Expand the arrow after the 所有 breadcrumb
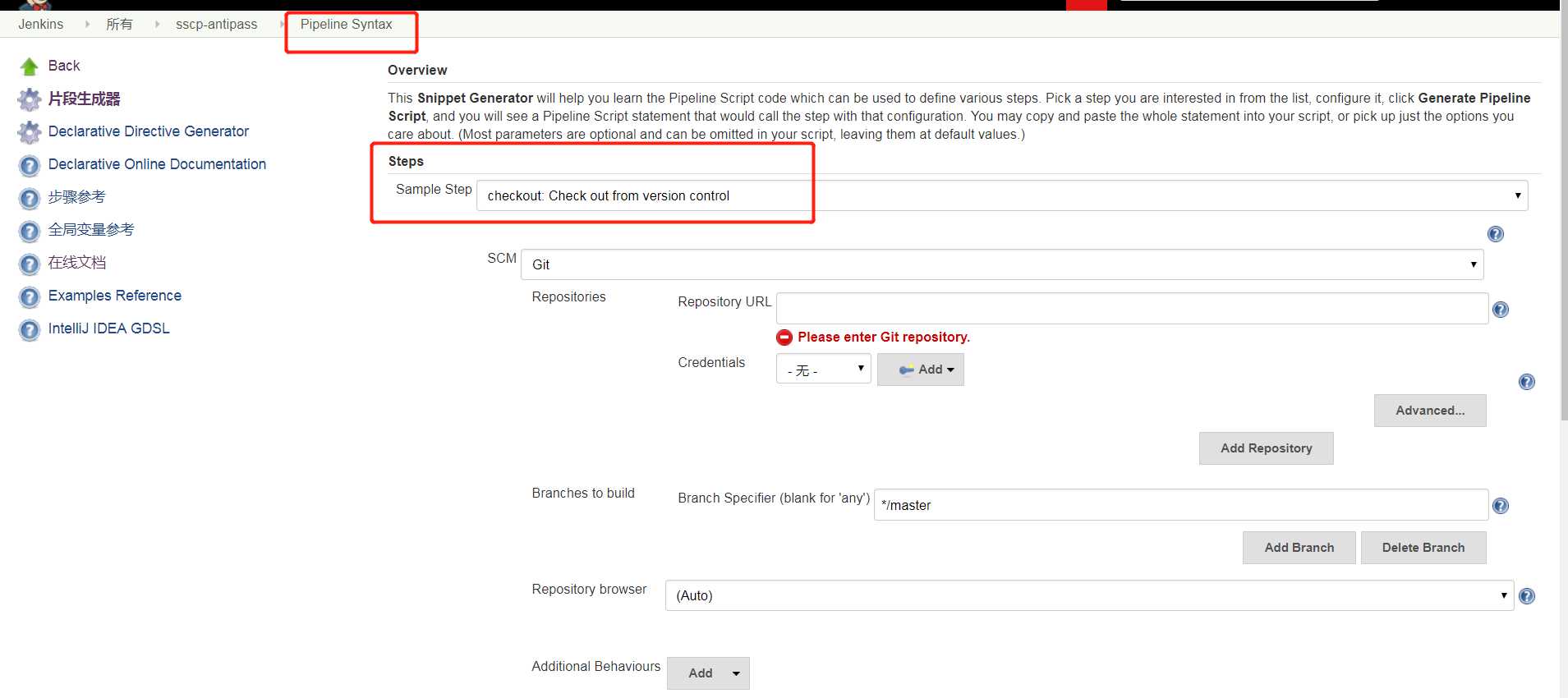 click(x=157, y=24)
